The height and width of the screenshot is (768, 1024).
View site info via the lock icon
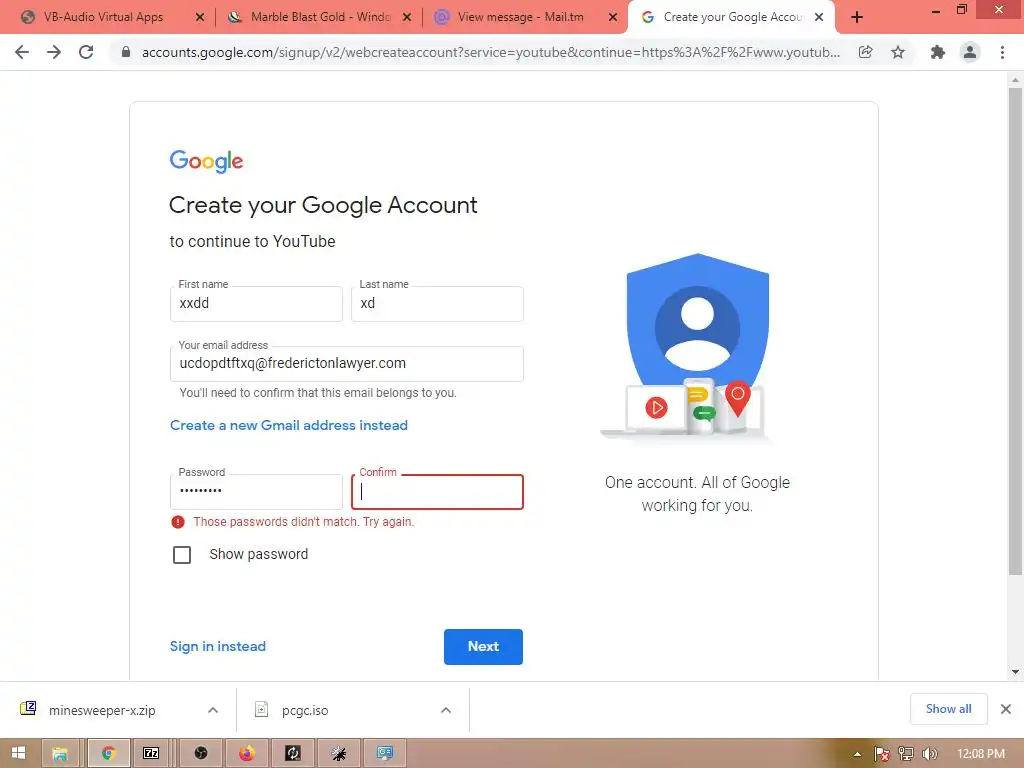point(126,52)
